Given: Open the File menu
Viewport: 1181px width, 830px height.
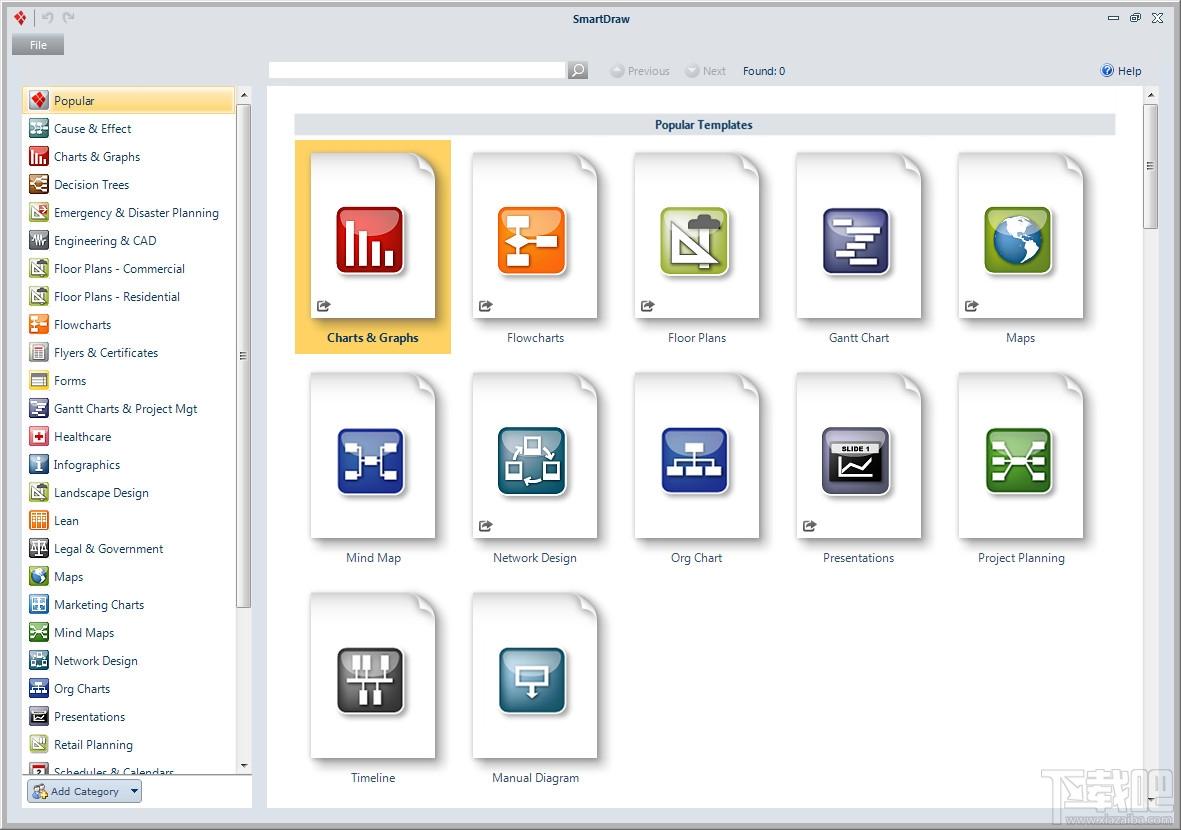Looking at the screenshot, I should (38, 45).
